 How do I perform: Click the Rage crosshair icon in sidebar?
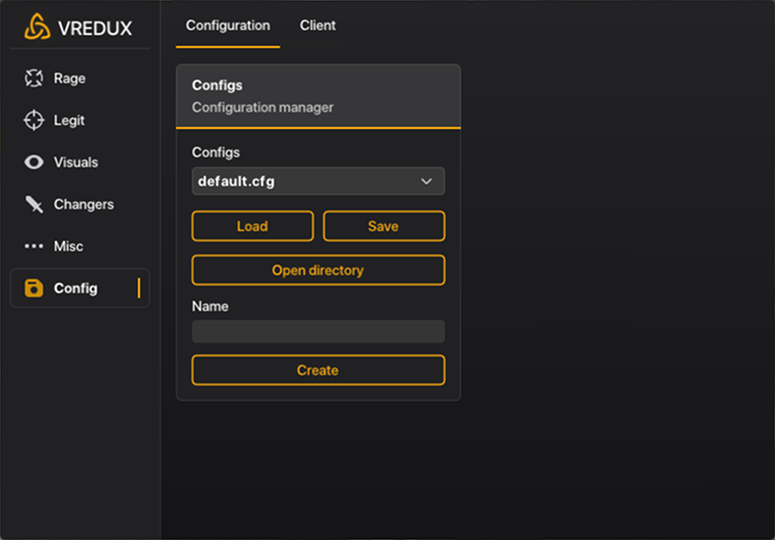[34, 78]
